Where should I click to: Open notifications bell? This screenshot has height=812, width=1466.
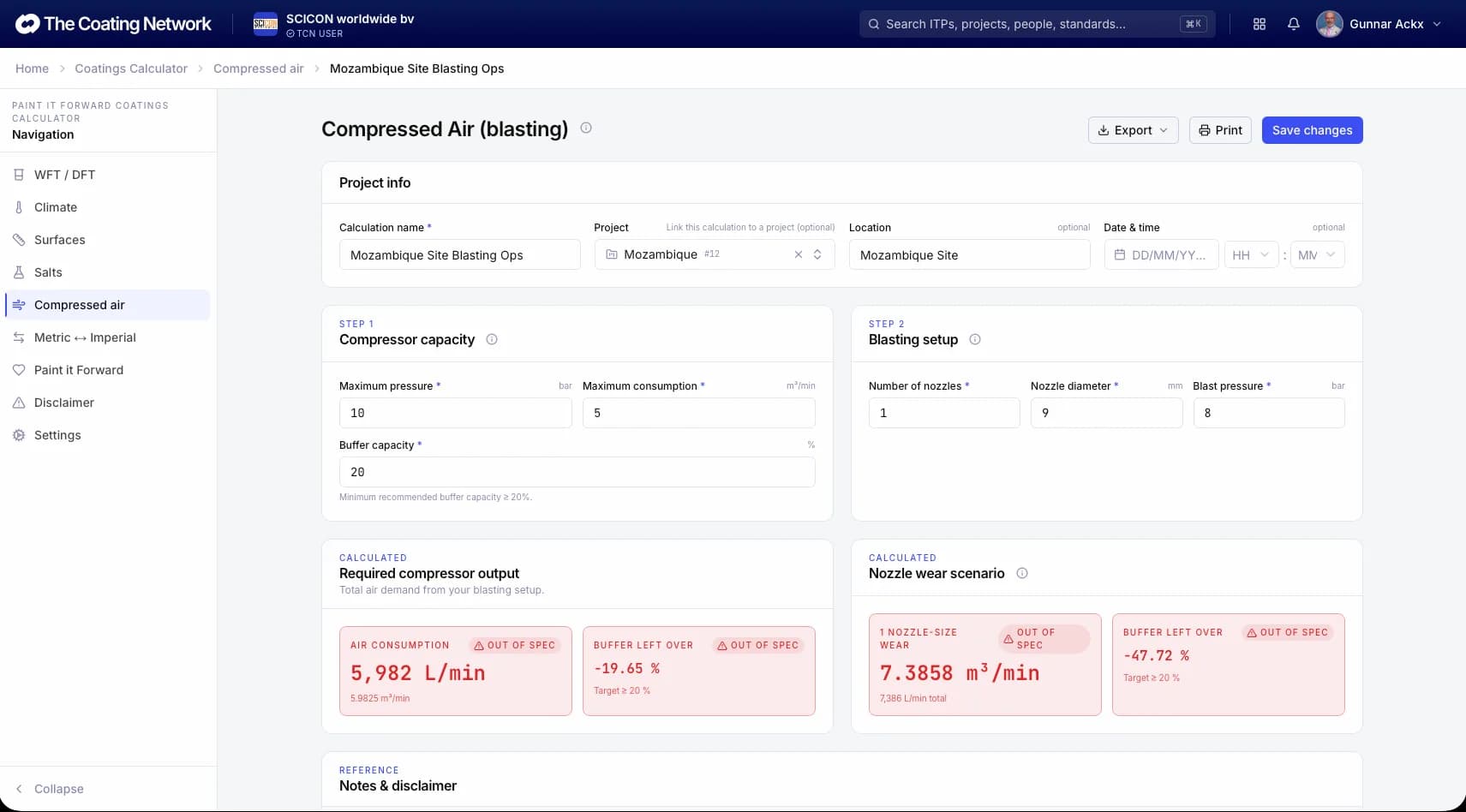click(1294, 24)
